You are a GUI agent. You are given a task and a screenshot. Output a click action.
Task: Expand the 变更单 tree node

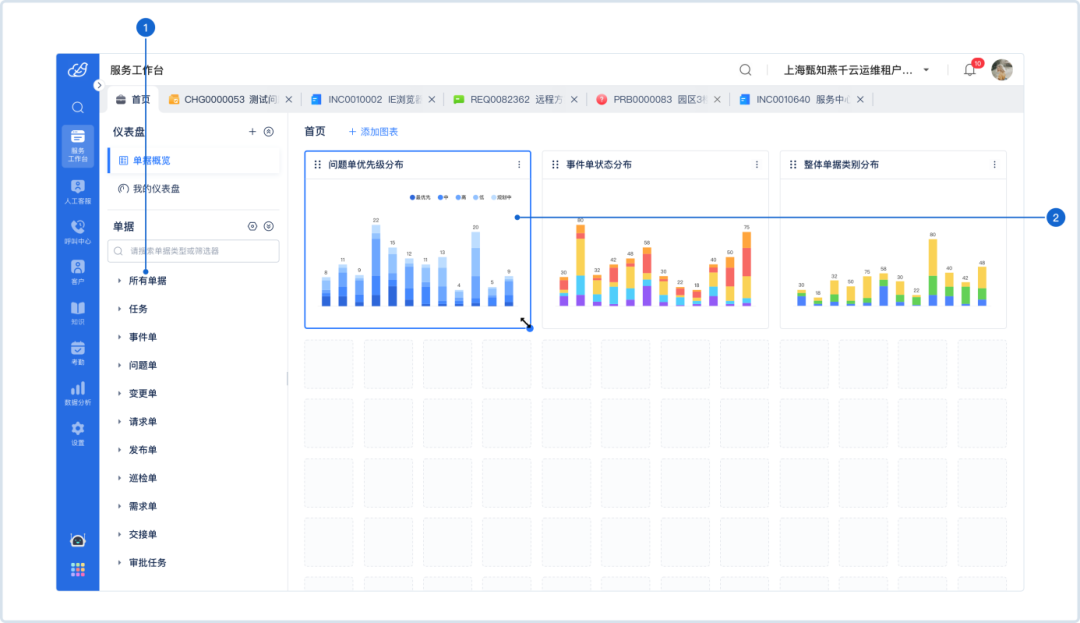[119, 394]
